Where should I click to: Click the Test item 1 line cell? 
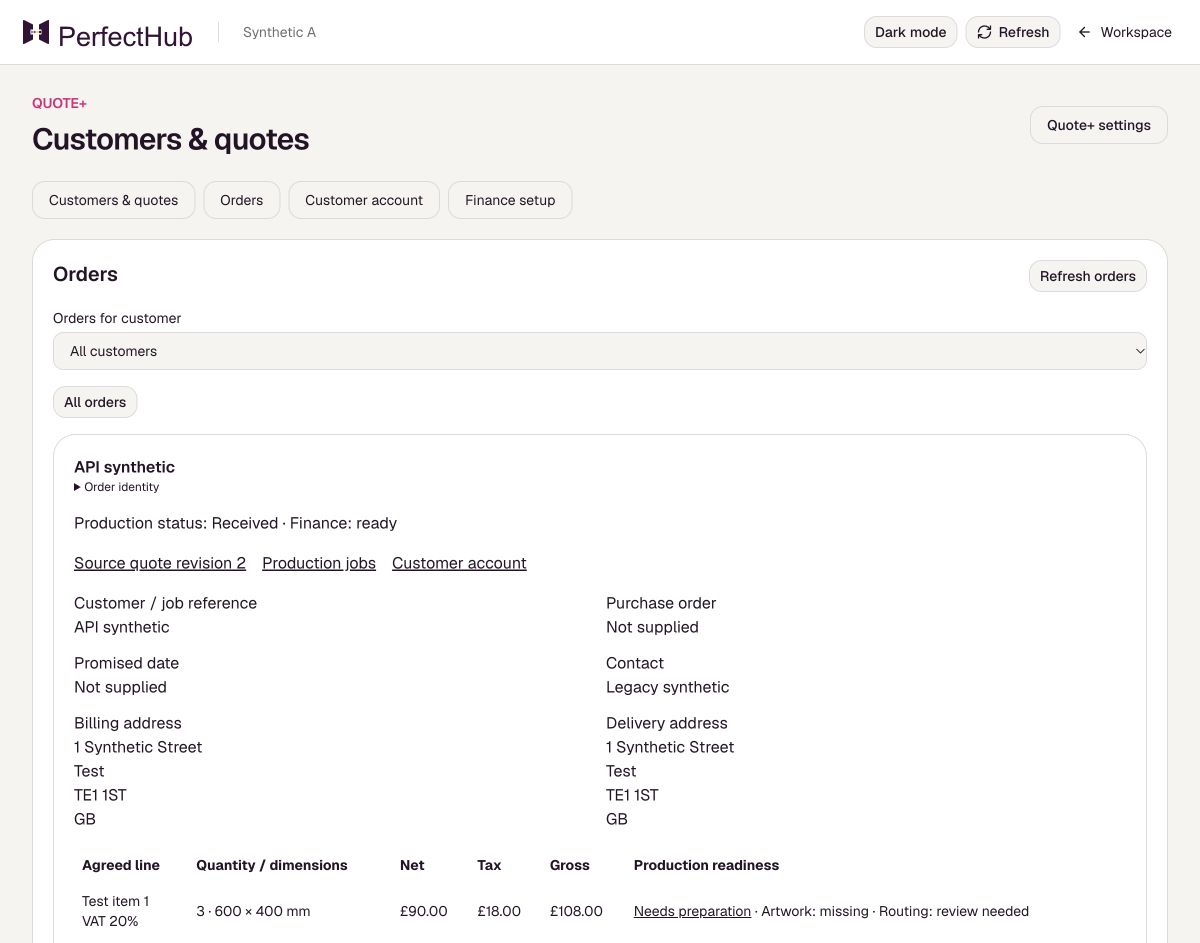(x=115, y=911)
